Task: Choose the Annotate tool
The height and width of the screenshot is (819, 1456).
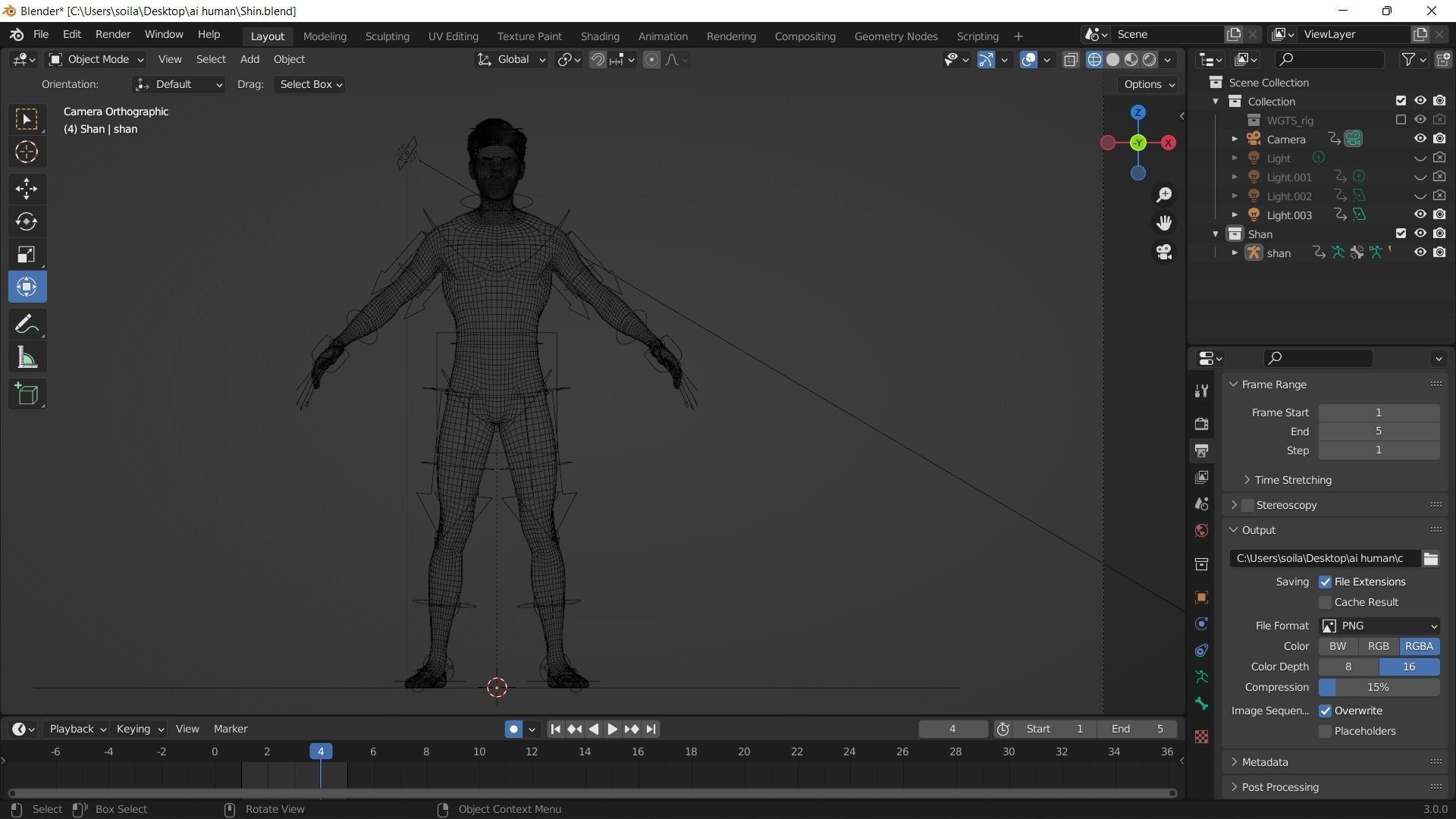Action: click(27, 324)
